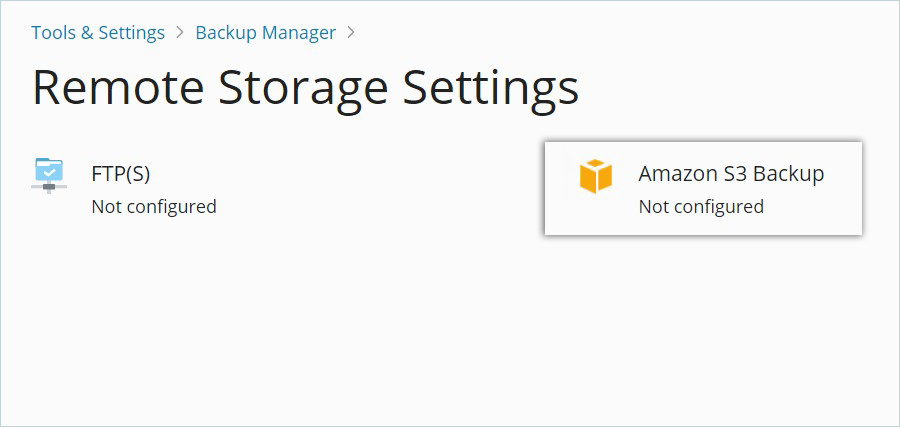Return to Backup Manager via breadcrumb

[266, 33]
